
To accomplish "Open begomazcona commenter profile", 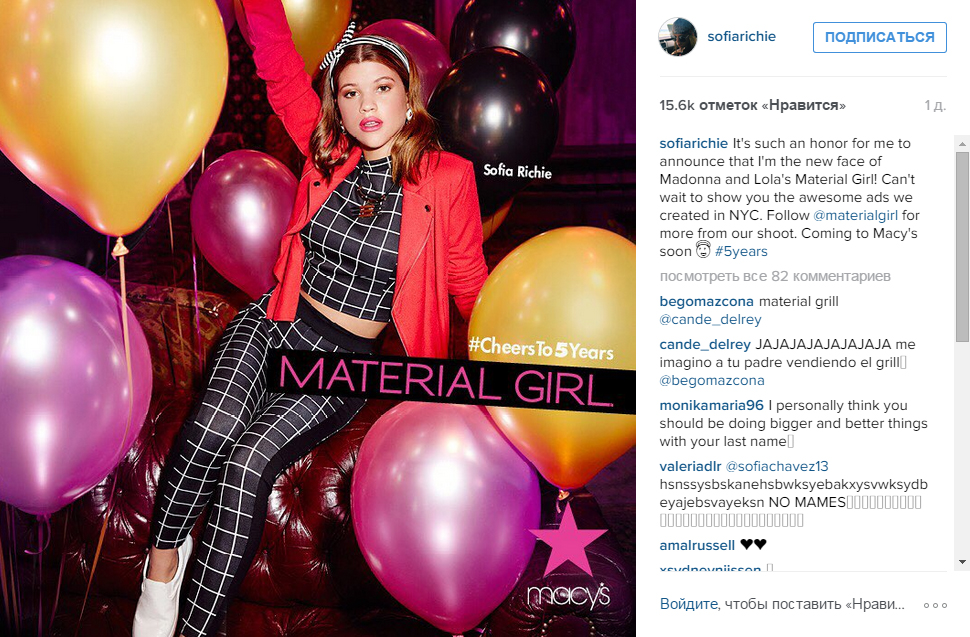I will coord(706,301).
